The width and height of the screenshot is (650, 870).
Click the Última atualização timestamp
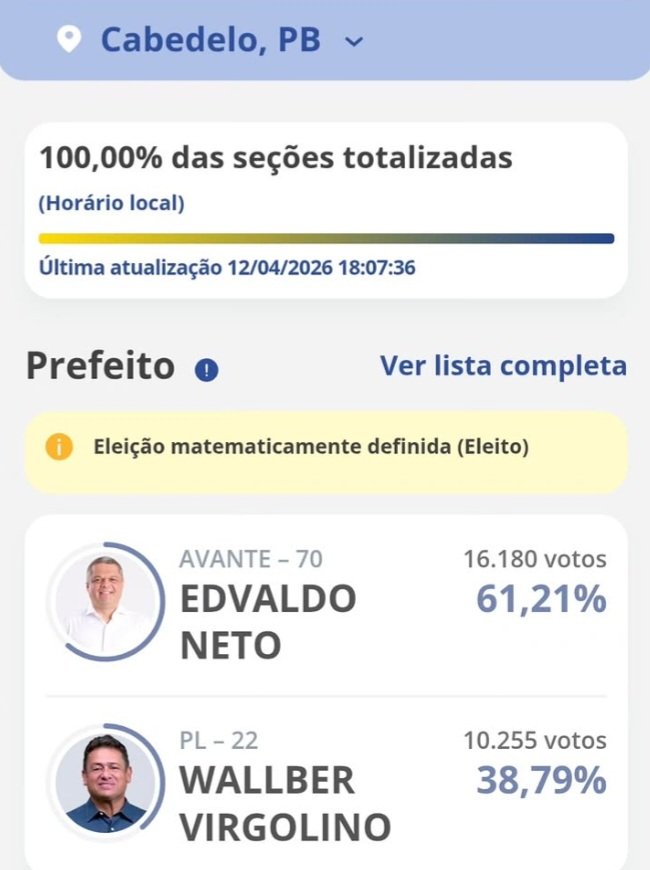tap(227, 268)
